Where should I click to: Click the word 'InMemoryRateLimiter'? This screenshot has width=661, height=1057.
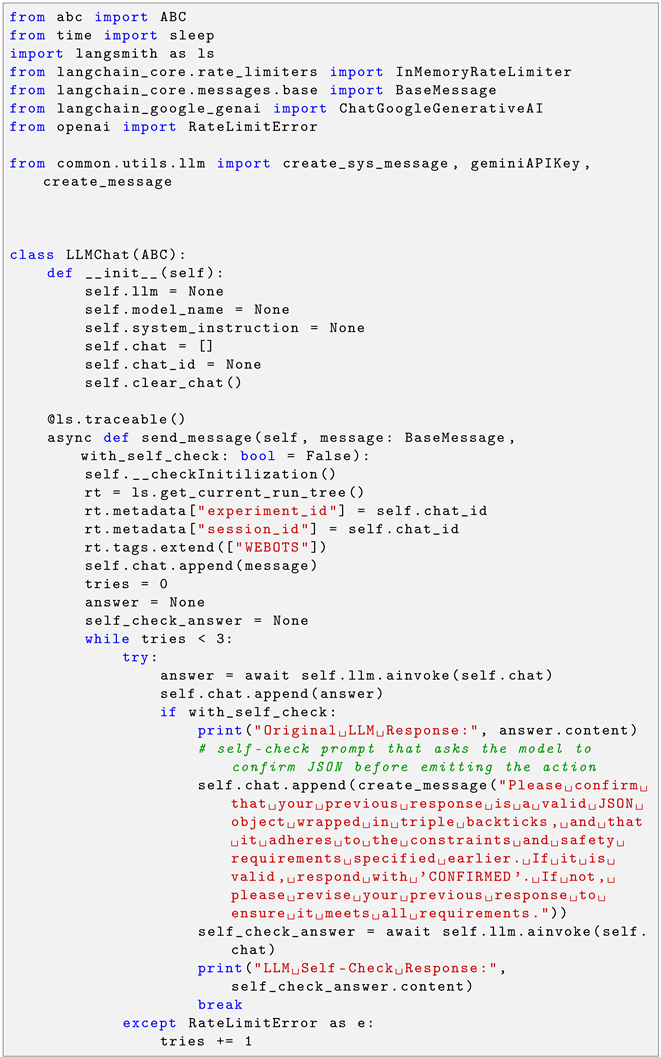[x=484, y=71]
